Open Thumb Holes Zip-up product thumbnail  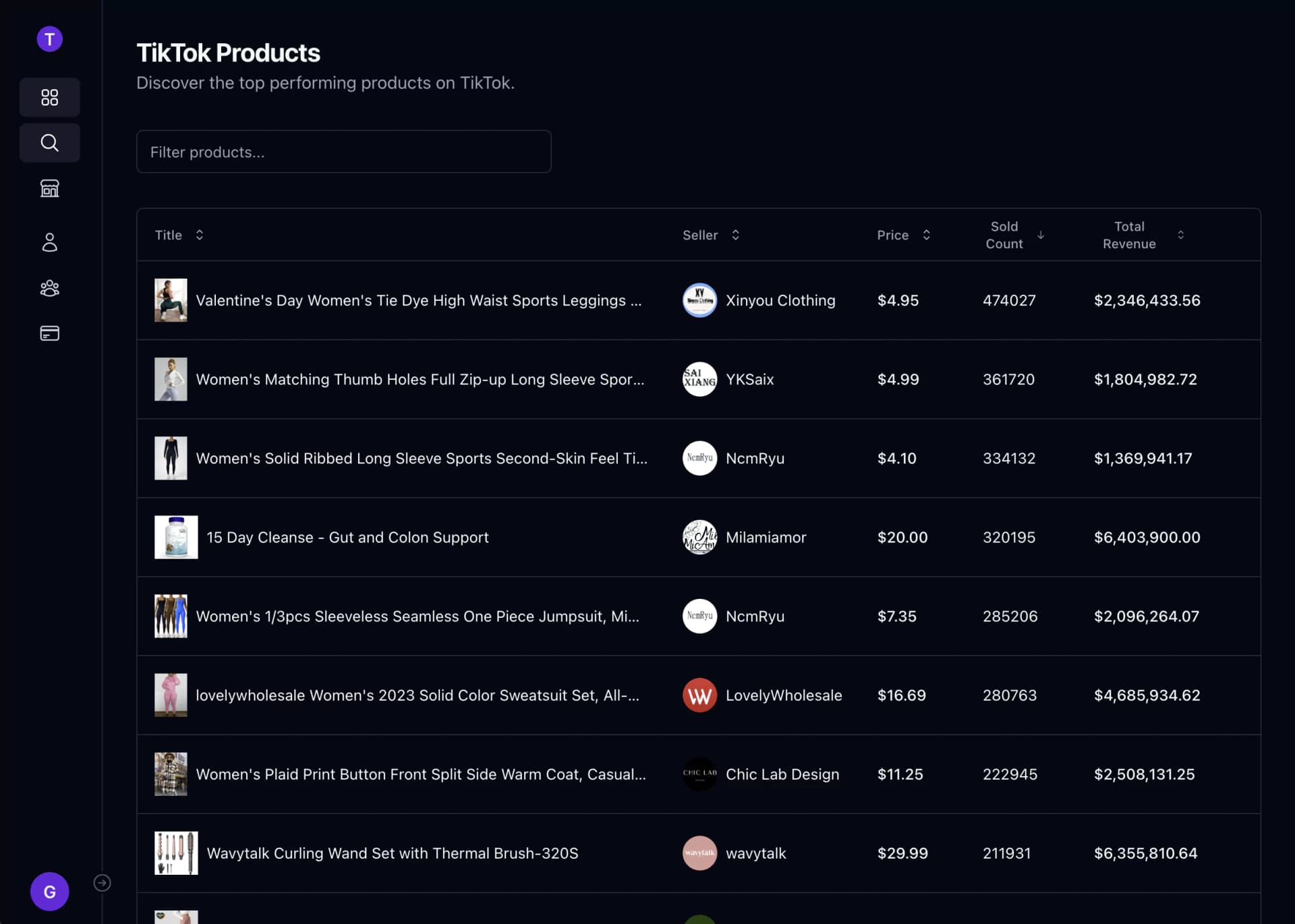pyautogui.click(x=171, y=379)
